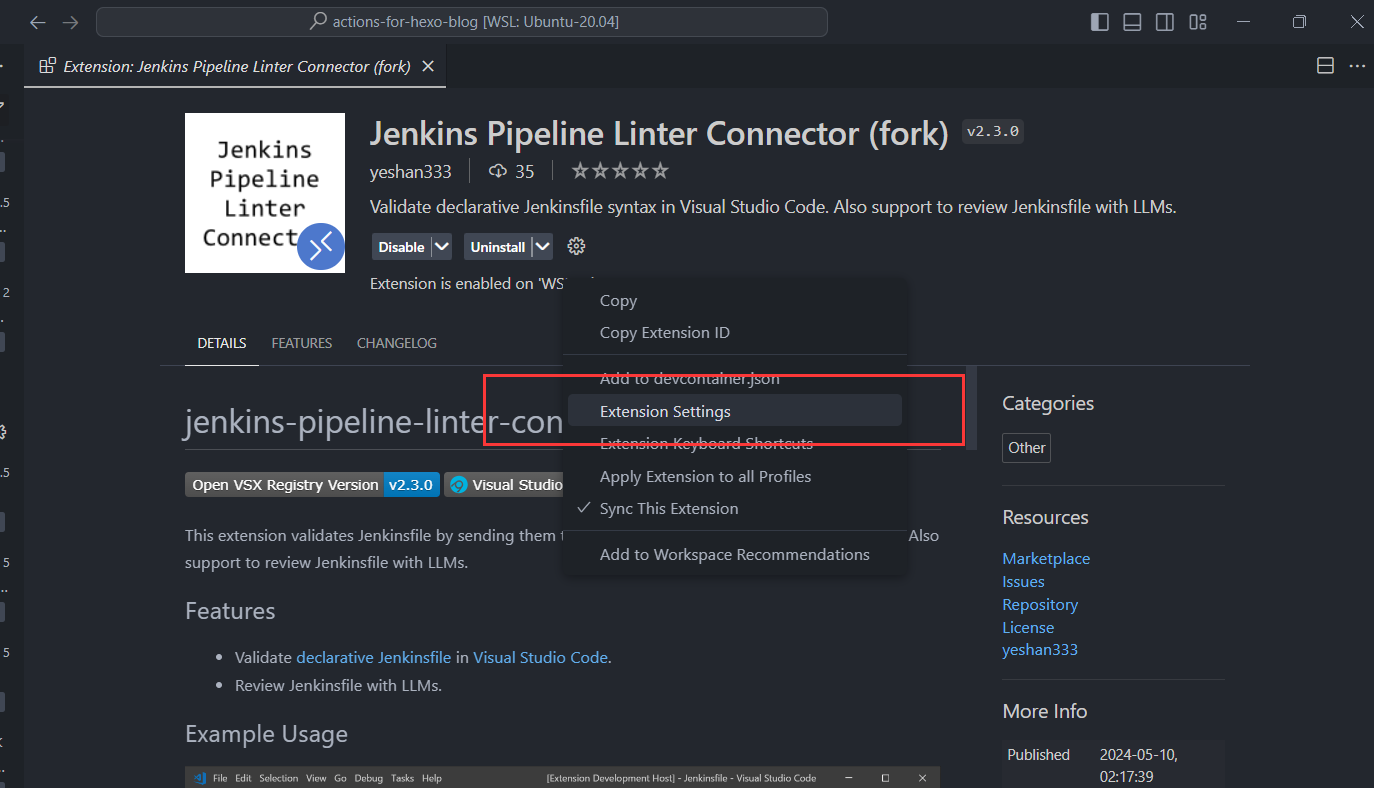
Task: Open the Customize Layout picker
Action: coord(1198,21)
